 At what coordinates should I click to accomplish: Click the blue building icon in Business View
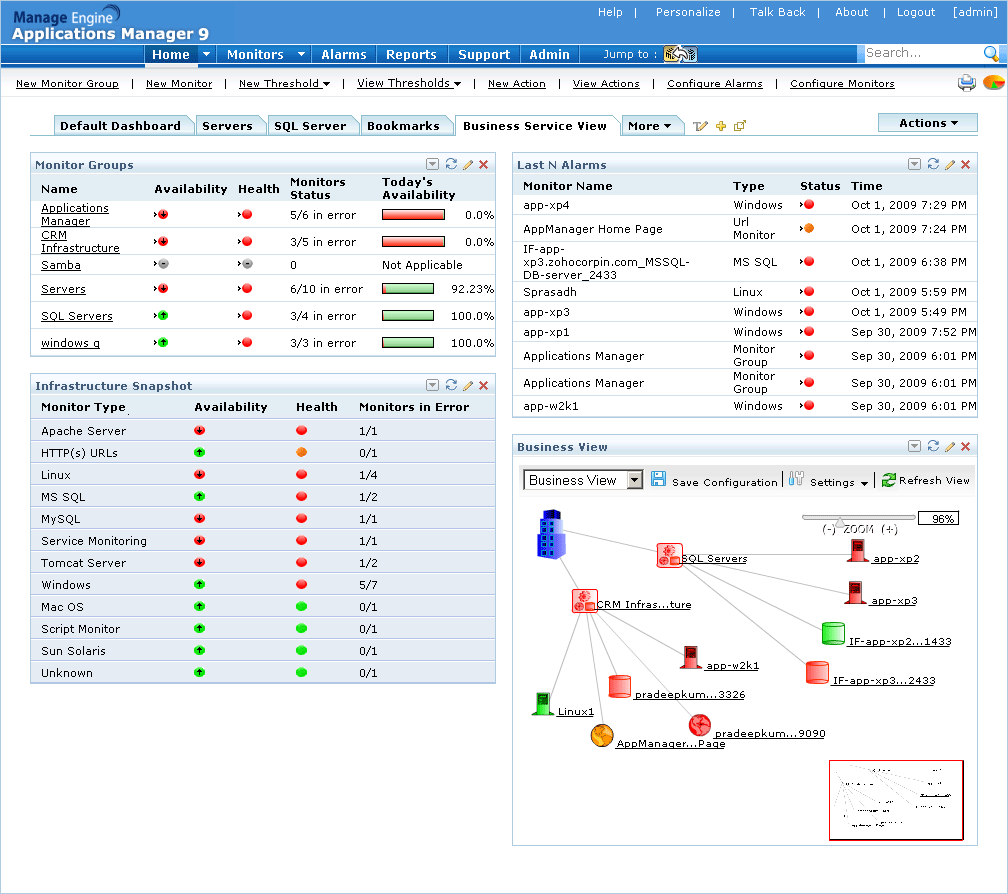[x=550, y=534]
